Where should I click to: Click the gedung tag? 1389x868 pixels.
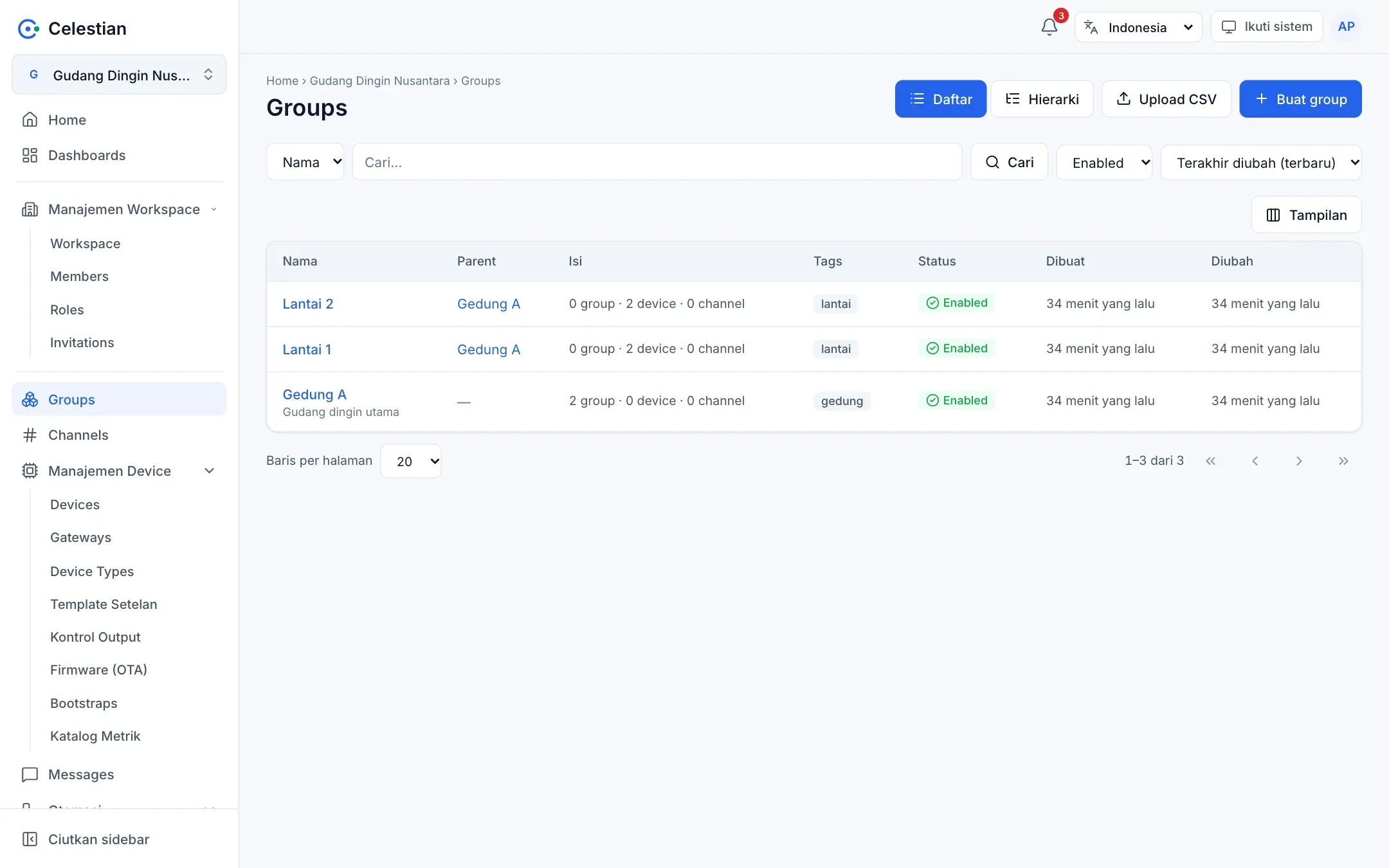[842, 401]
